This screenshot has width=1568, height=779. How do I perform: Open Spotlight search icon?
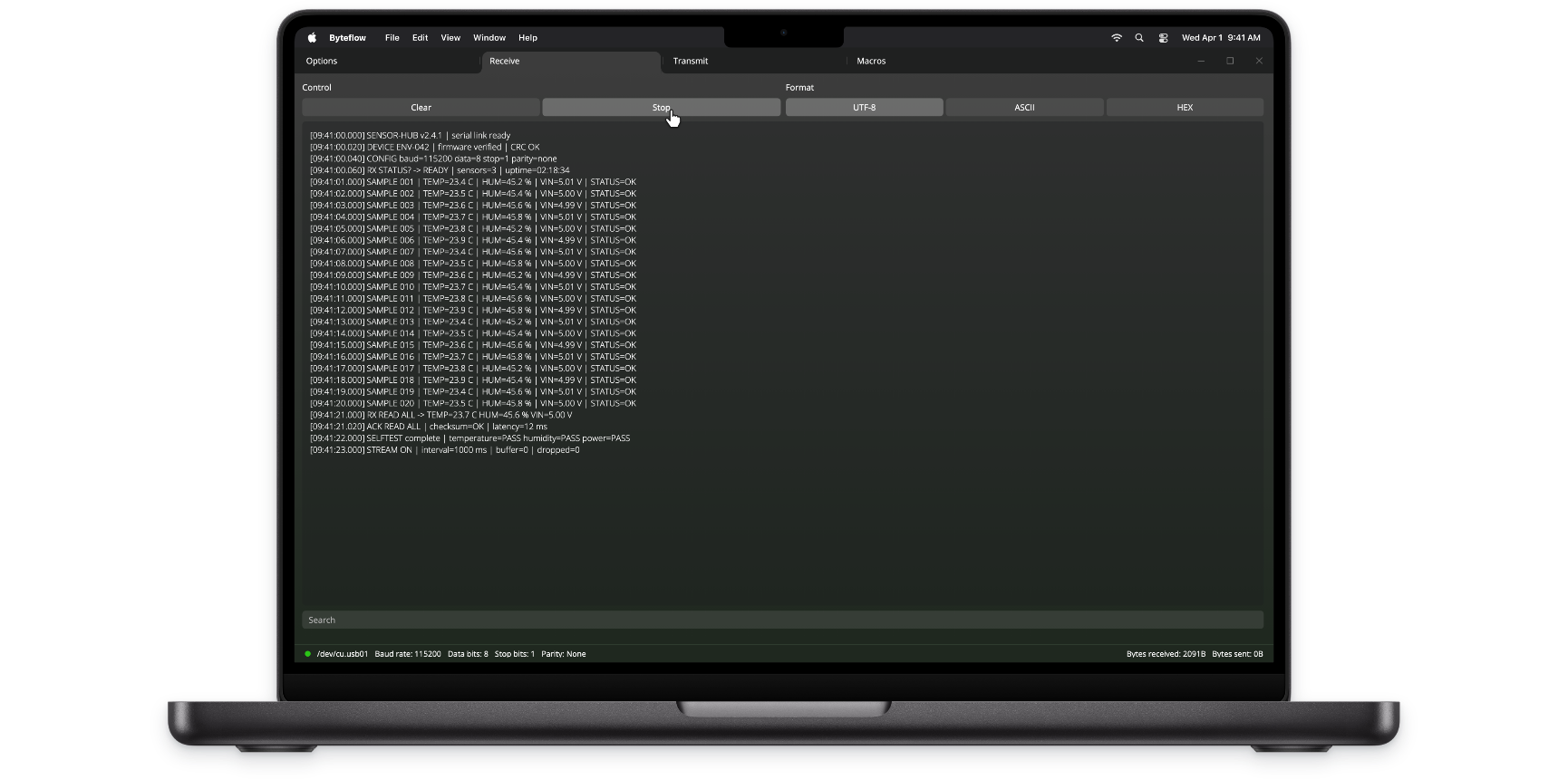[1139, 38]
